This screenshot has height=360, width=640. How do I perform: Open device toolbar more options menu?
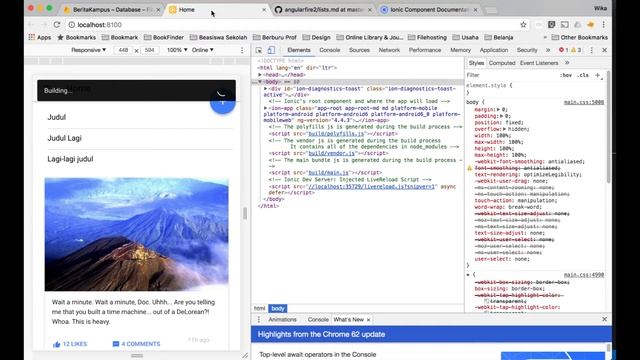(x=242, y=50)
